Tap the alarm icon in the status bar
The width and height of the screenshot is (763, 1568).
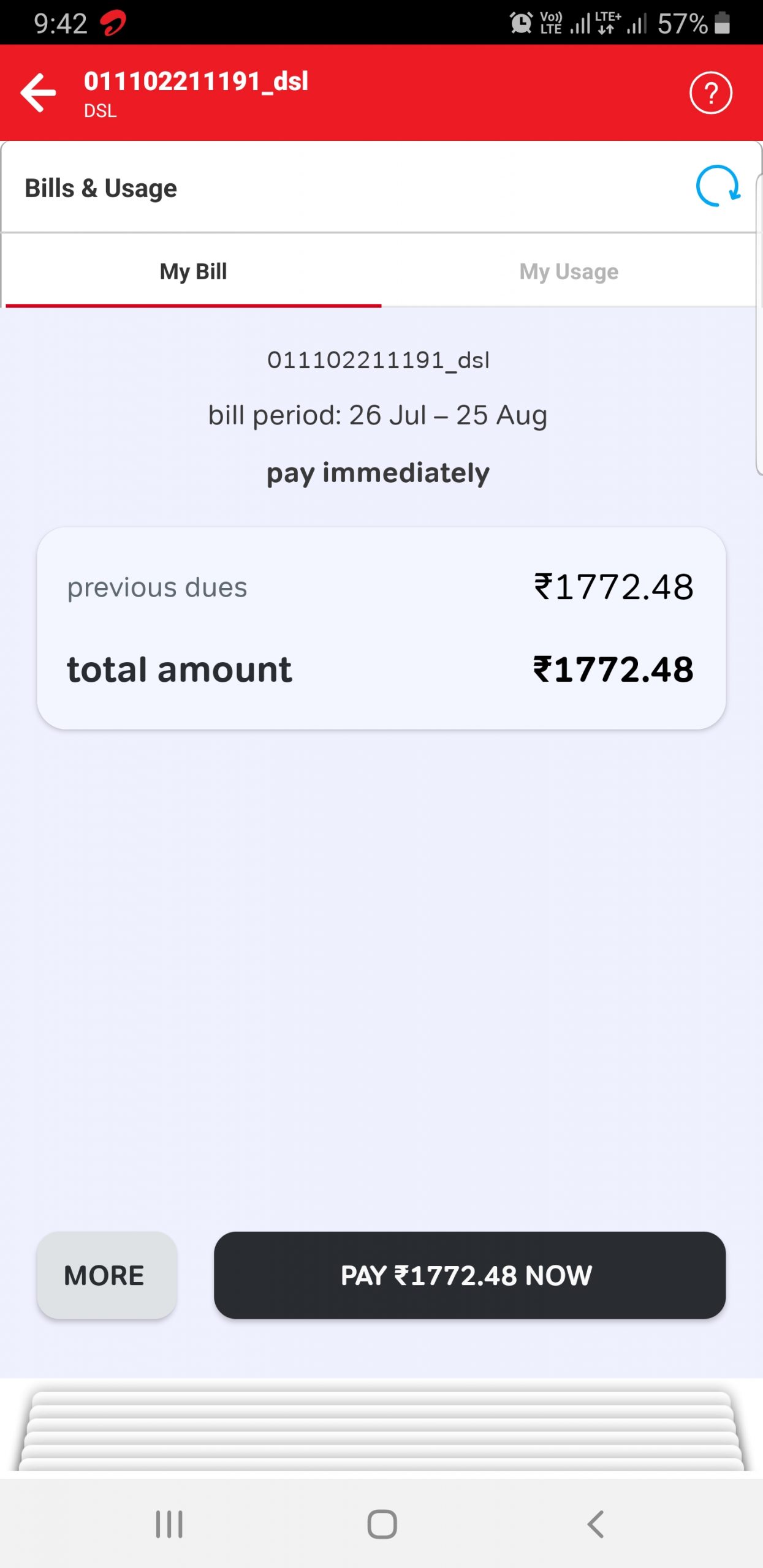coord(521,23)
